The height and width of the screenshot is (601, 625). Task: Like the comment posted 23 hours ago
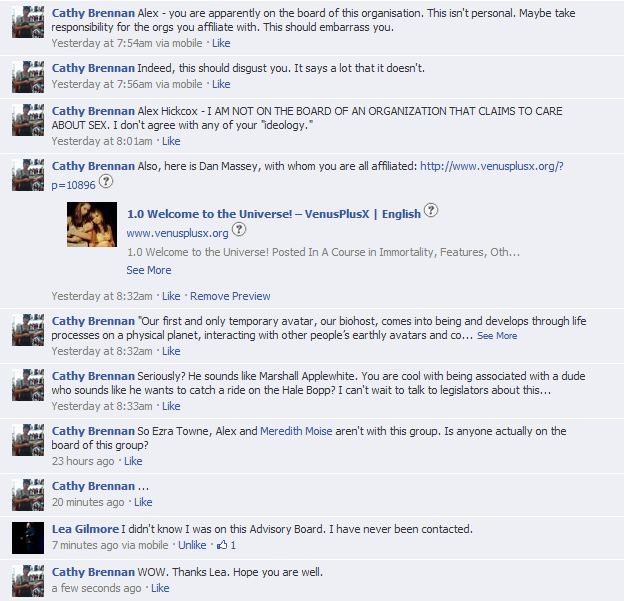coord(133,461)
